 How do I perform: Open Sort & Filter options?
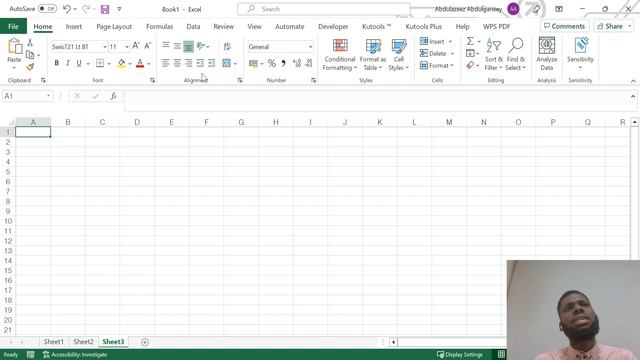[493, 55]
